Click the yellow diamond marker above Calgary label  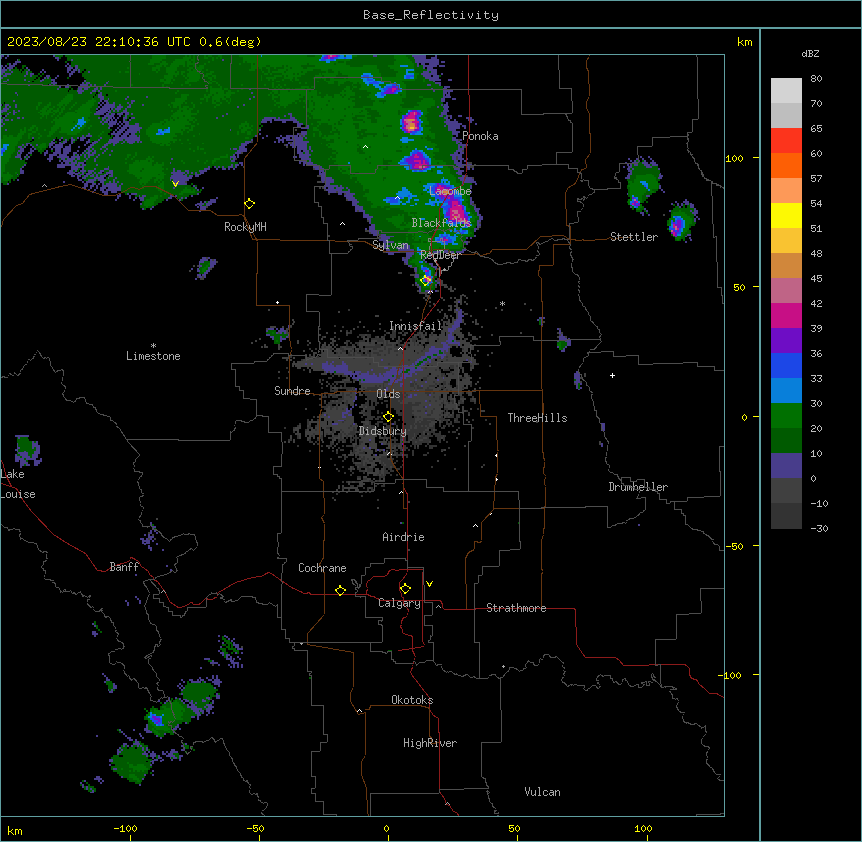coord(405,589)
